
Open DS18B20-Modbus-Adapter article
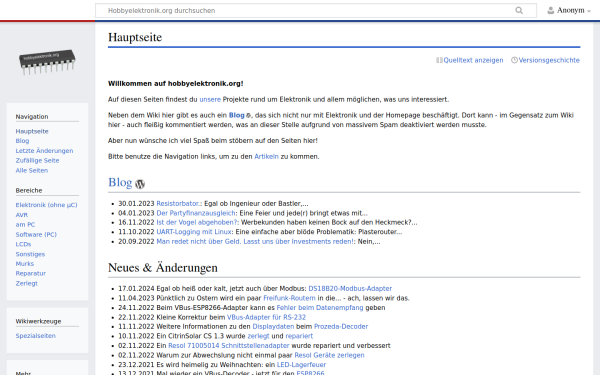pos(350,289)
